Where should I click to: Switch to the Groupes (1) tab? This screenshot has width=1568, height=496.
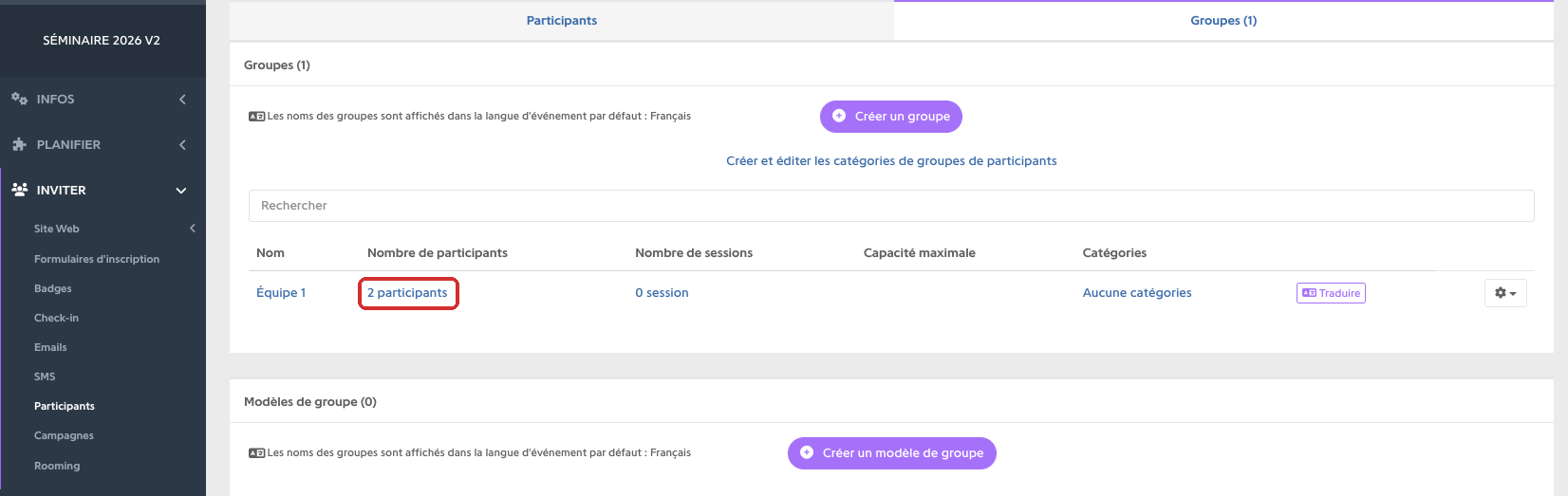click(x=1223, y=21)
